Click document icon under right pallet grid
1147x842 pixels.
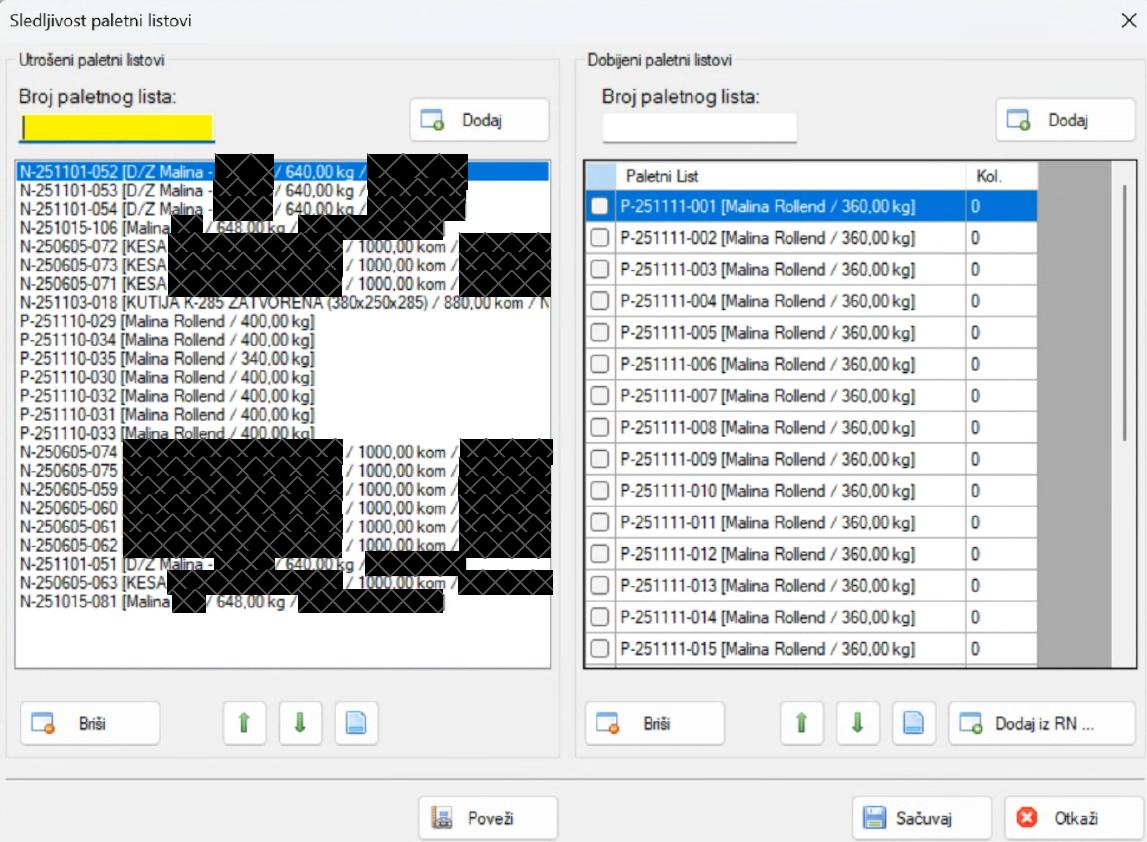coord(913,724)
